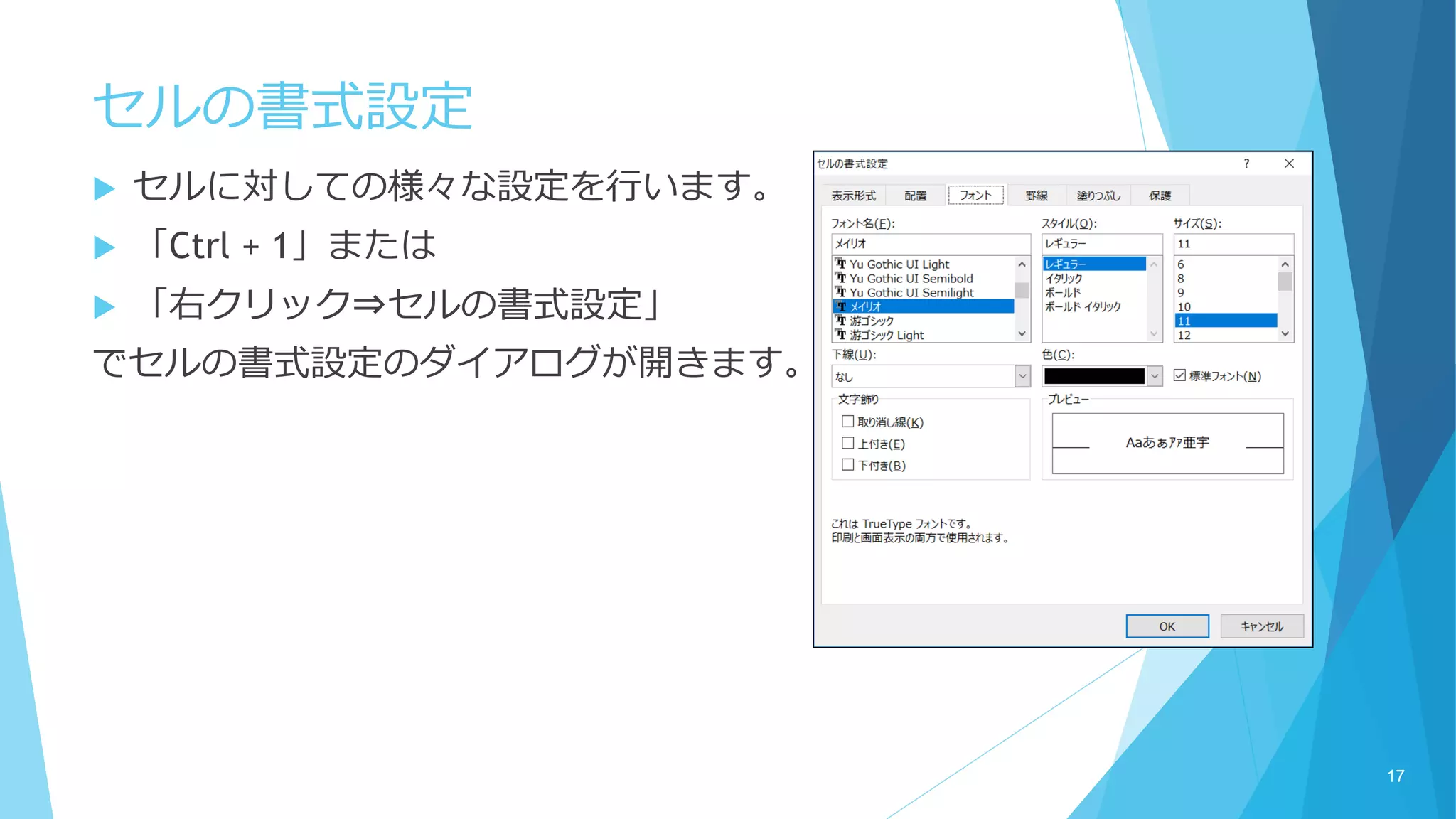Choose 游ゴシック font in list
The width and height of the screenshot is (1456, 819).
point(924,321)
